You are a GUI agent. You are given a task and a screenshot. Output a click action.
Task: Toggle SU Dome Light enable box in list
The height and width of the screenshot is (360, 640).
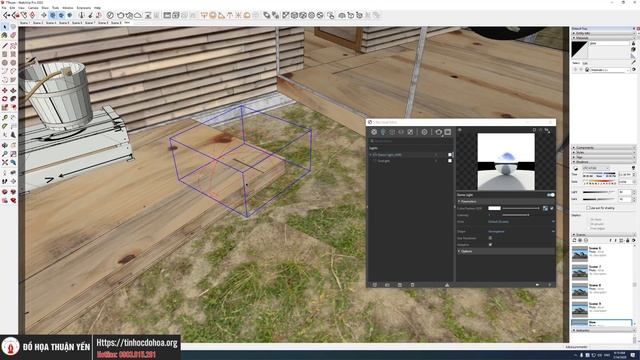click(x=450, y=155)
